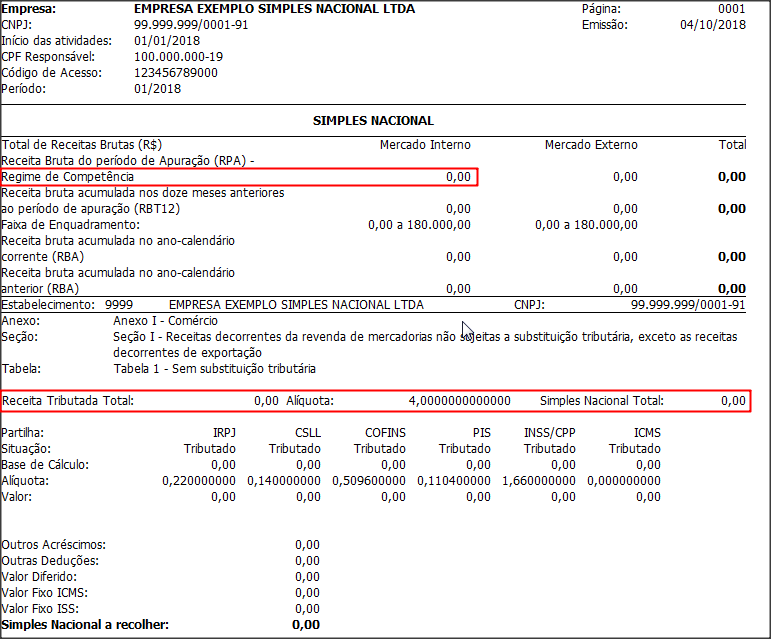This screenshot has width=771, height=639.
Task: Select CSLL aliquot 0,140000000
Action: 284,481
